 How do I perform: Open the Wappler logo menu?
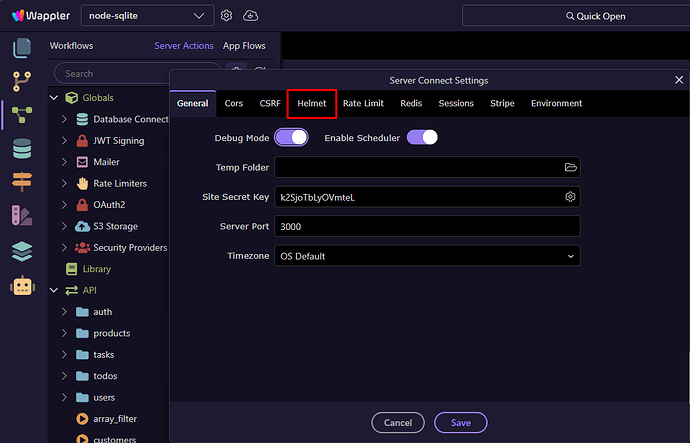pyautogui.click(x=40, y=16)
